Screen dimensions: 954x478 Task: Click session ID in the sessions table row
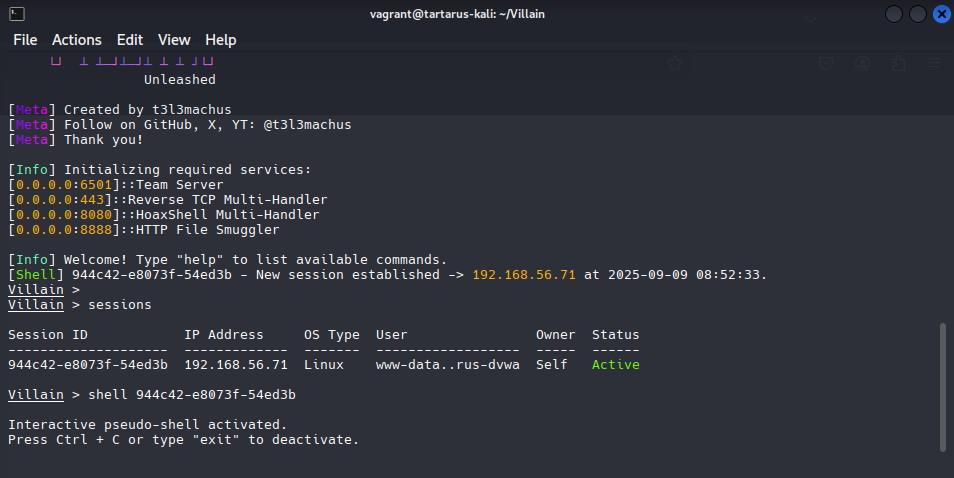pos(88,365)
